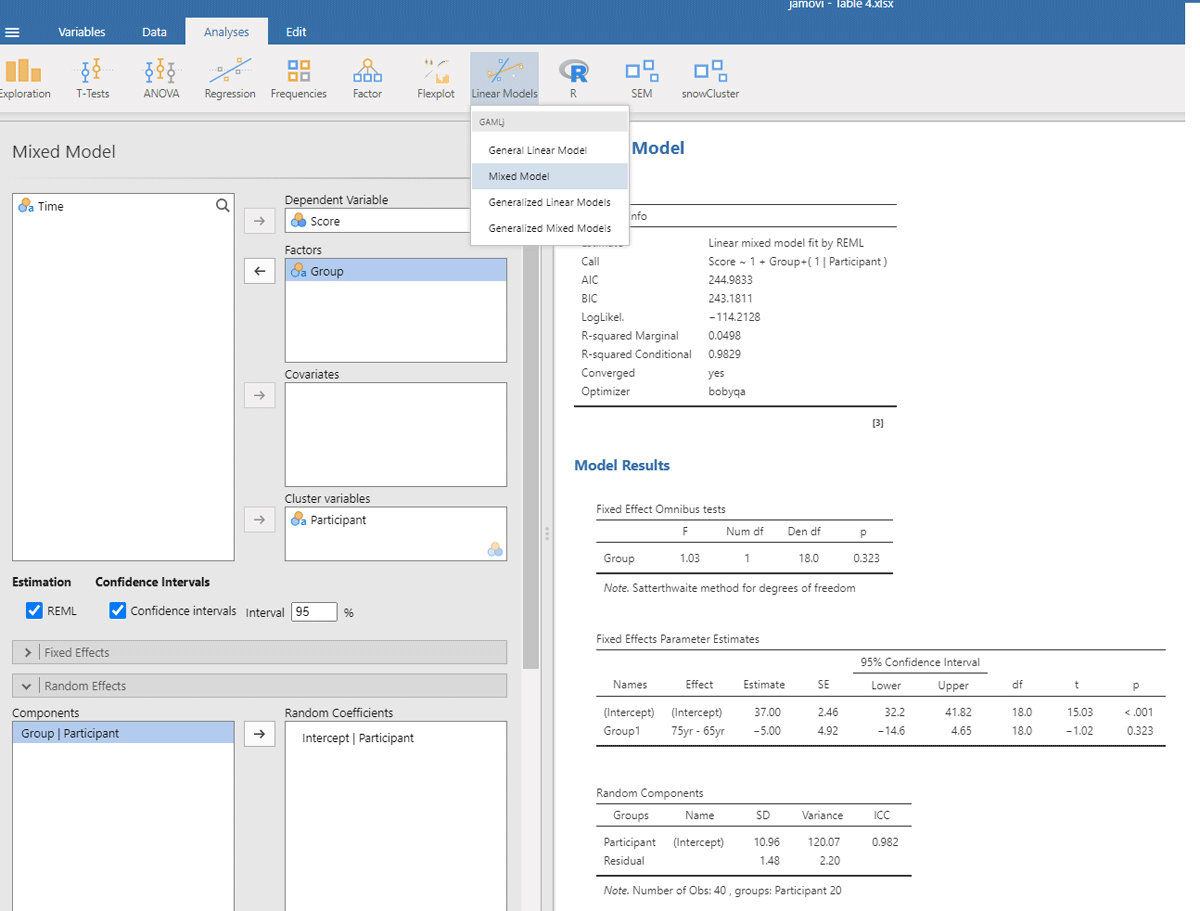
Task: Open the SEM module icon
Action: pos(641,78)
